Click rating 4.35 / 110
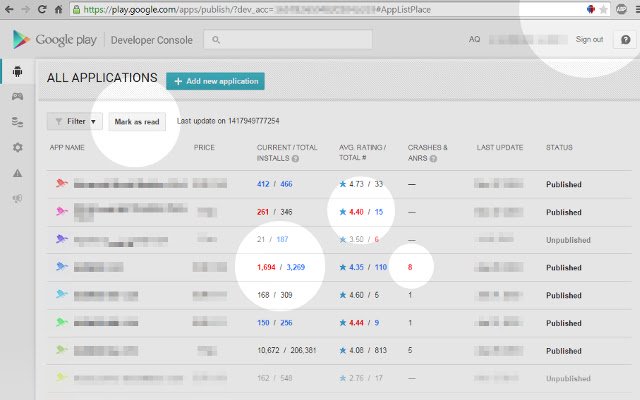 [x=363, y=267]
